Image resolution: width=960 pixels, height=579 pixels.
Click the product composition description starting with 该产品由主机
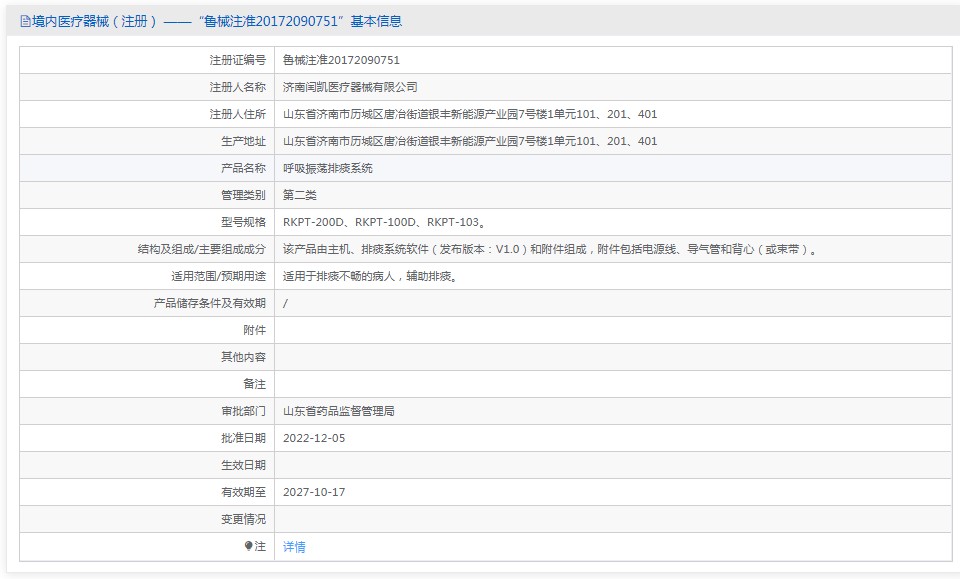(550, 249)
